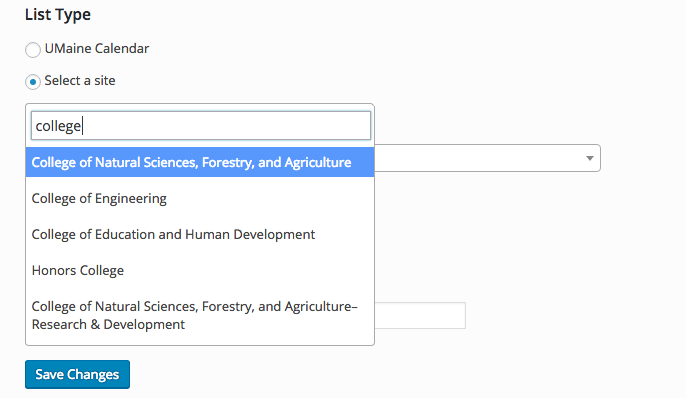Click the text field partly hidden behind the list
The height and width of the screenshot is (398, 686).
[x=420, y=315]
